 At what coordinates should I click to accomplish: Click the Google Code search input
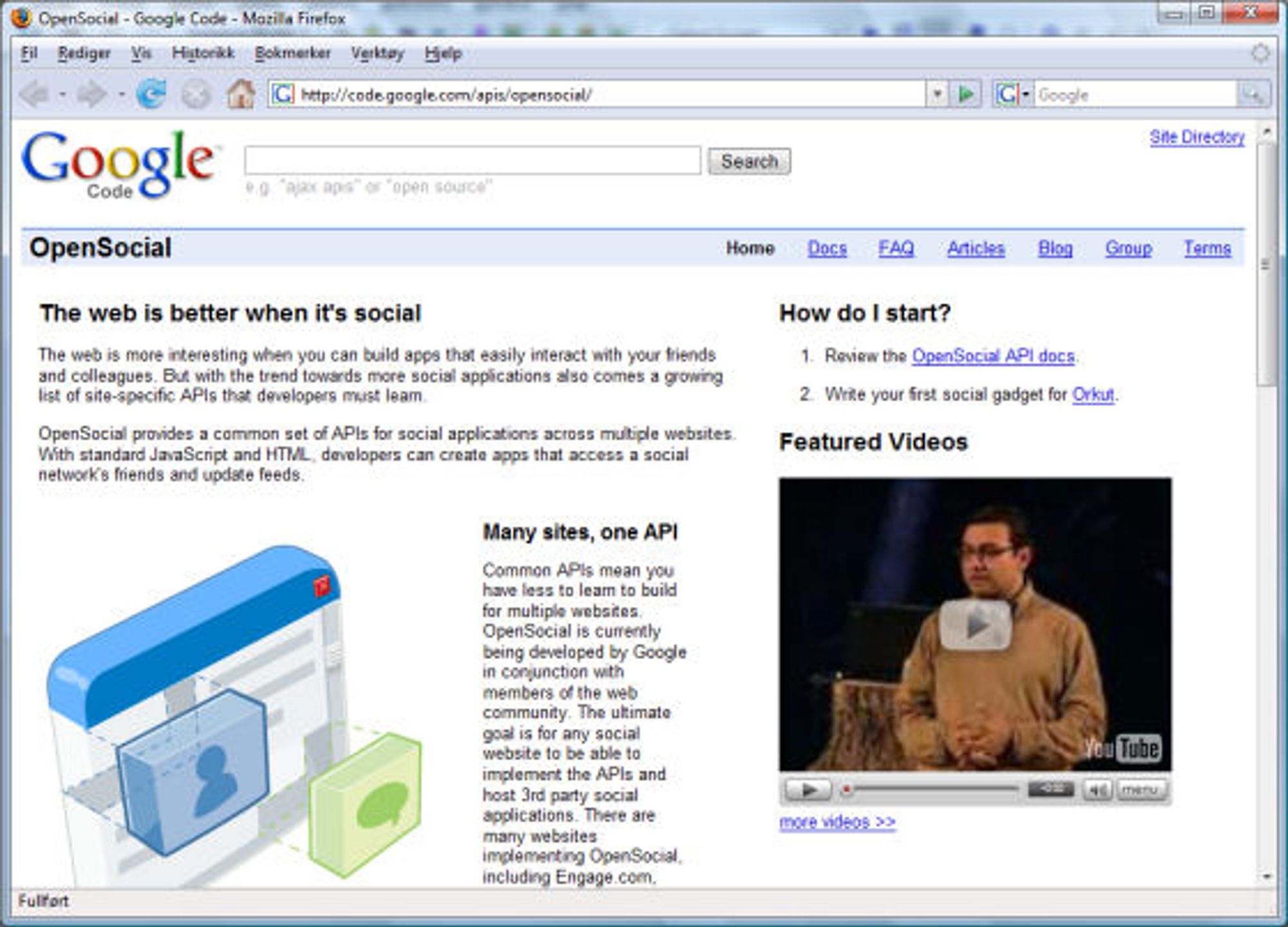(472, 160)
